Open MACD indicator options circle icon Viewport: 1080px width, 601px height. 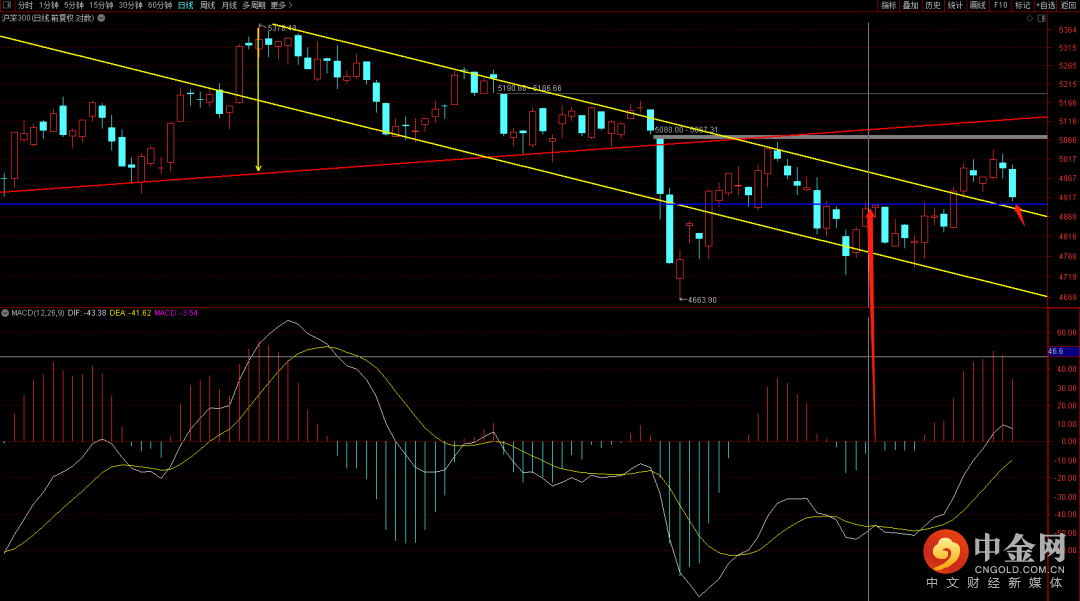pos(5,313)
